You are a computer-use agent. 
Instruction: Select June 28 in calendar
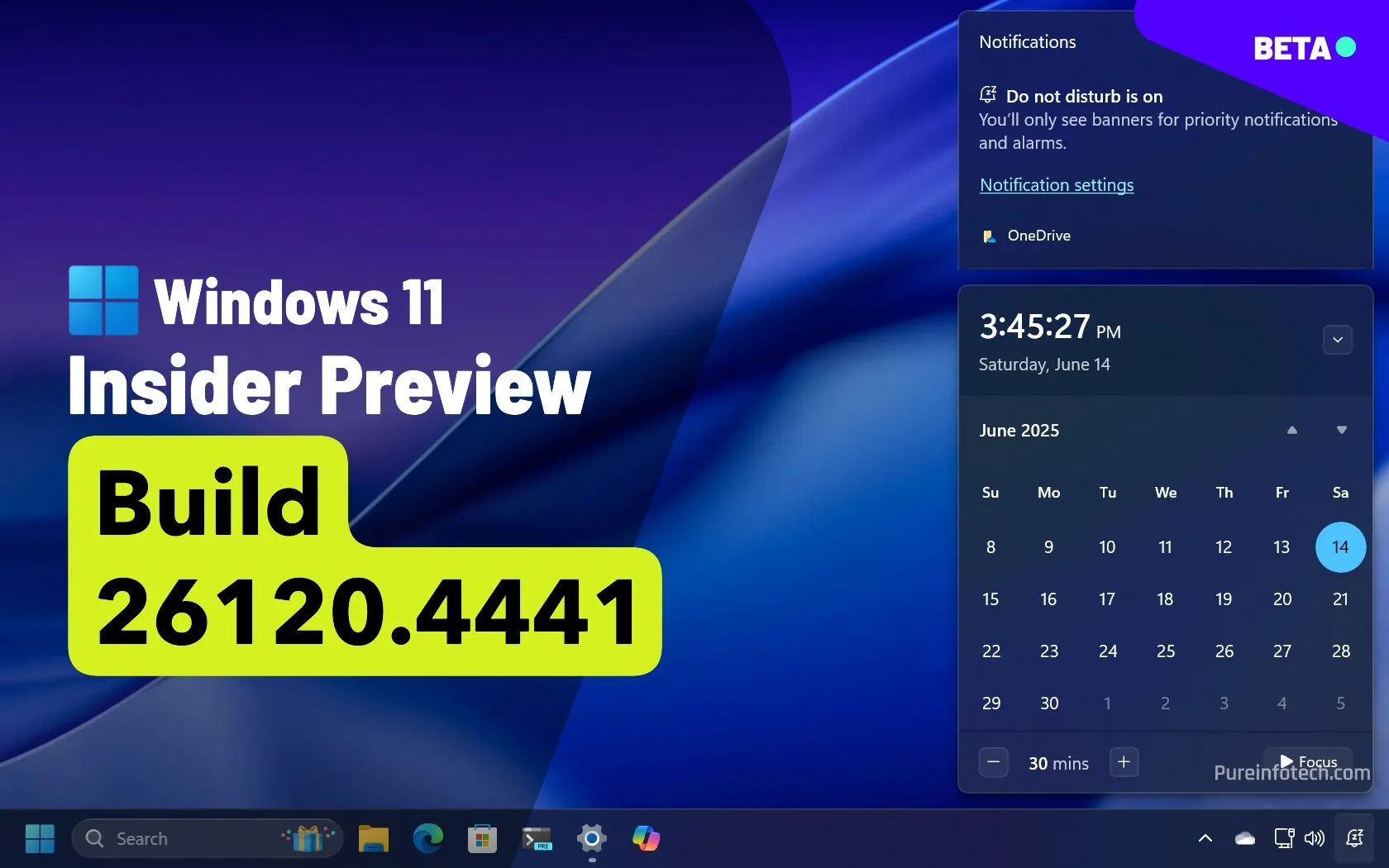(1340, 651)
